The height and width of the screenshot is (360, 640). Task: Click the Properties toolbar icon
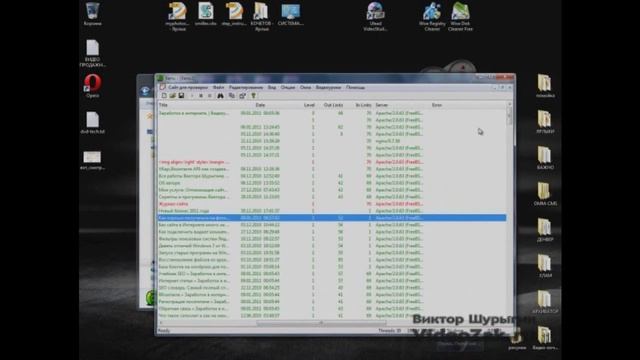tap(242, 96)
